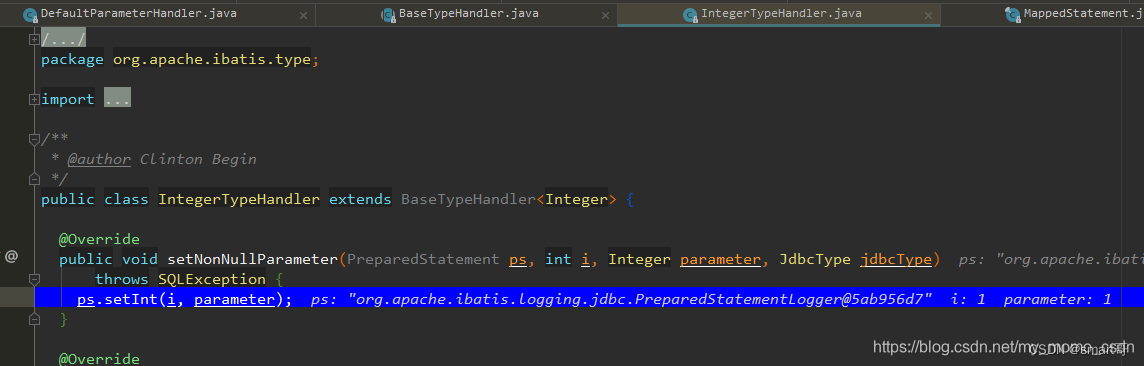Screen dimensions: 1144x366
Task: Click the fold marker at method closing brace
Action: 34,319
